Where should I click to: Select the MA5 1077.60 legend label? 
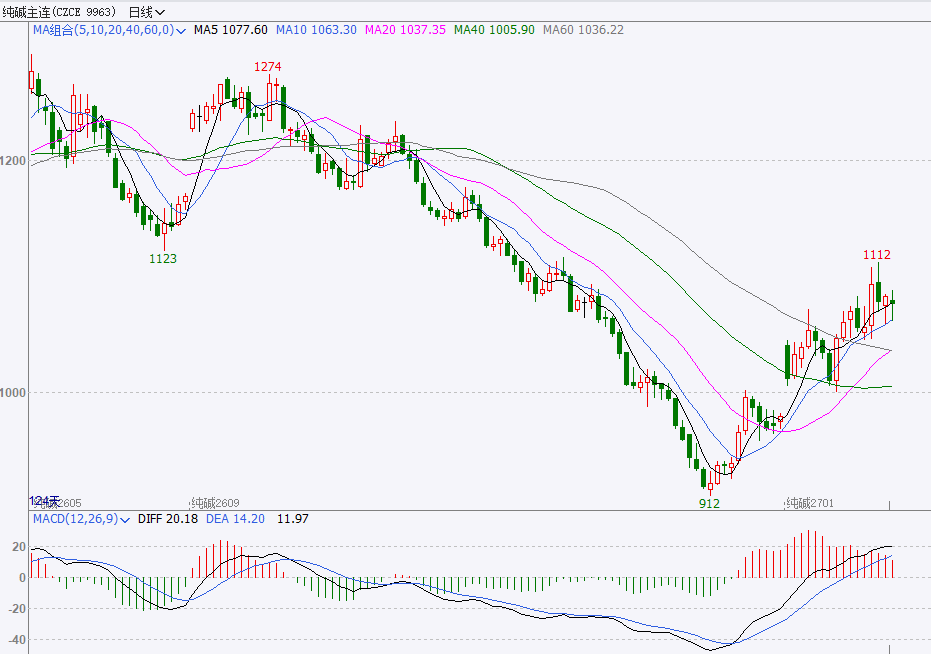click(x=230, y=30)
